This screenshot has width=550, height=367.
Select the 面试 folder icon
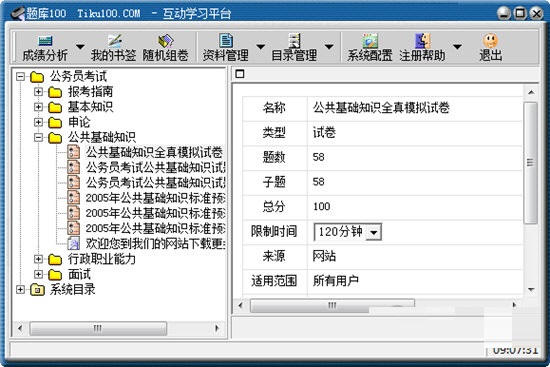55,275
